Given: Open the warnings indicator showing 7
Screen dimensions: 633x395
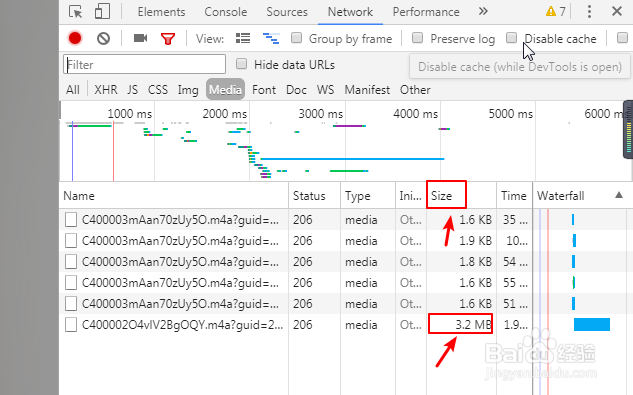Looking at the screenshot, I should (x=555, y=12).
